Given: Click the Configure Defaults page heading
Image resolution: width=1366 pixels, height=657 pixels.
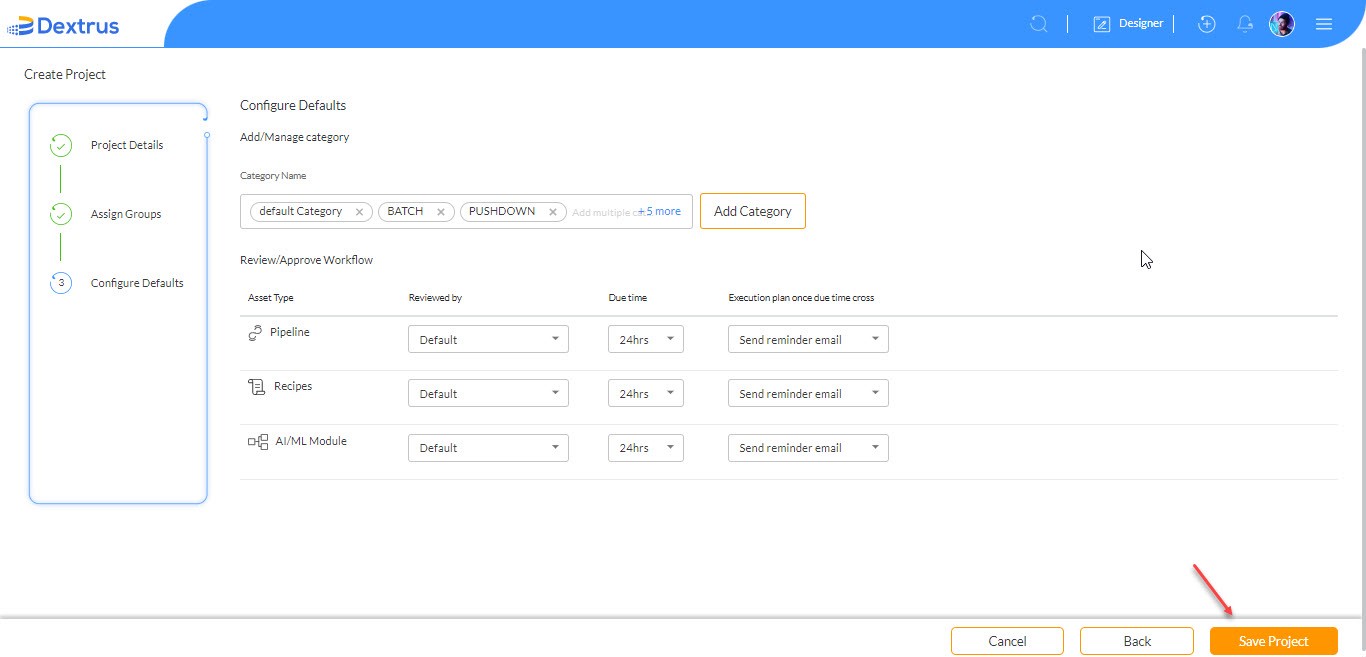Looking at the screenshot, I should 293,105.
